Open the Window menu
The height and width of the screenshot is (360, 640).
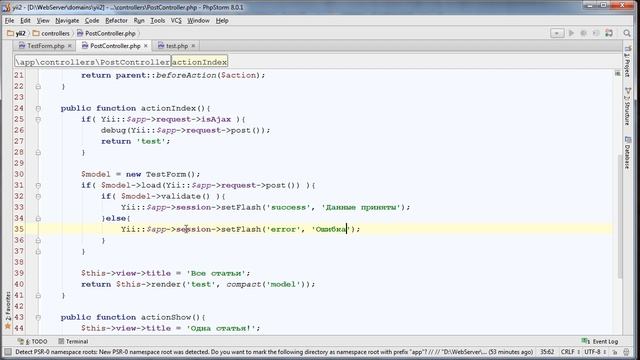198,20
